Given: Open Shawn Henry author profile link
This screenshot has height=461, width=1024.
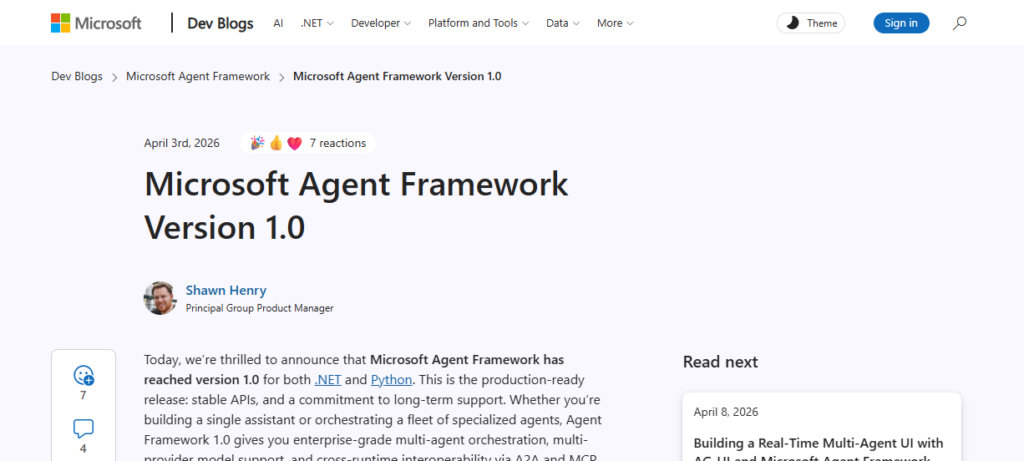Looking at the screenshot, I should point(226,290).
